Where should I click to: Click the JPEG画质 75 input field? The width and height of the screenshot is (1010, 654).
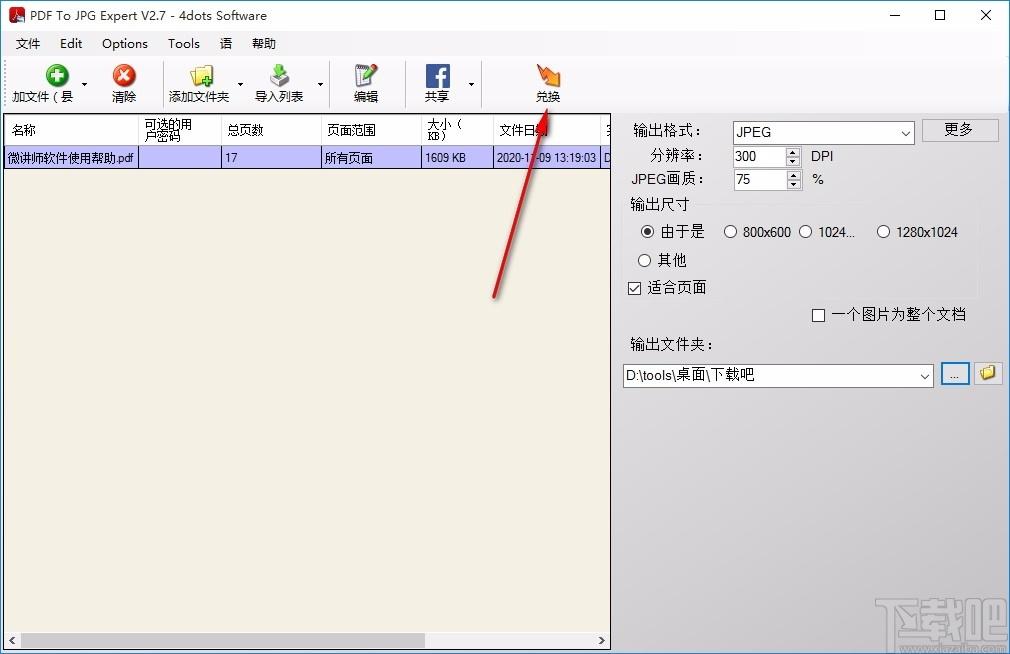pos(759,179)
